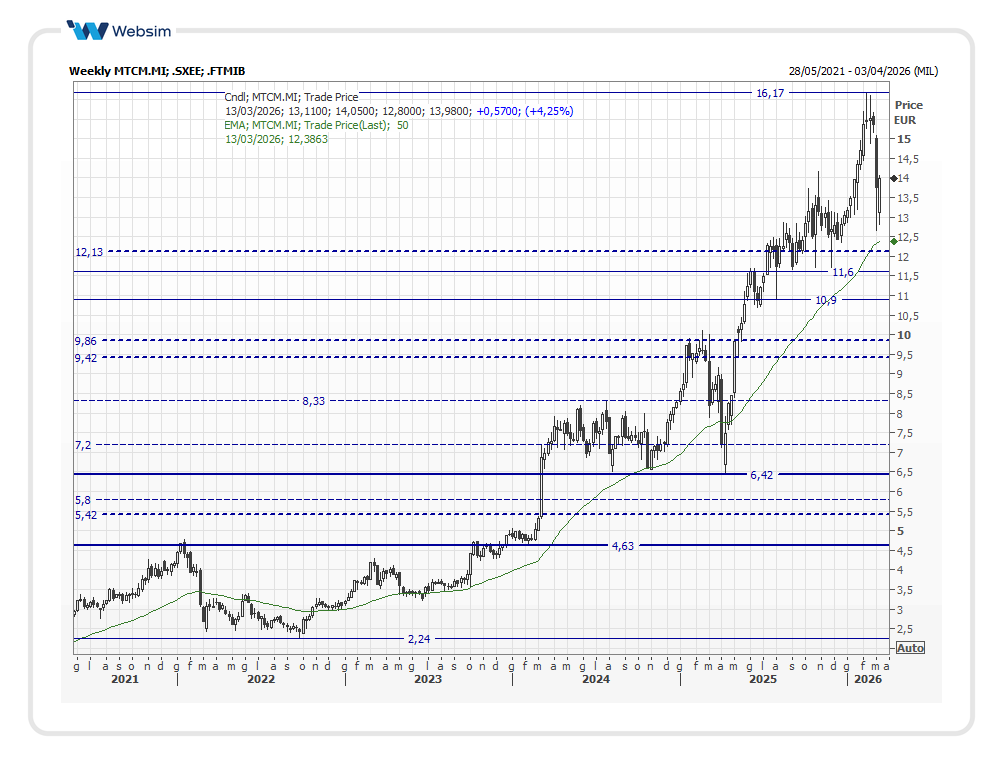
Task: Click the 6,42 support level label
Action: (761, 475)
